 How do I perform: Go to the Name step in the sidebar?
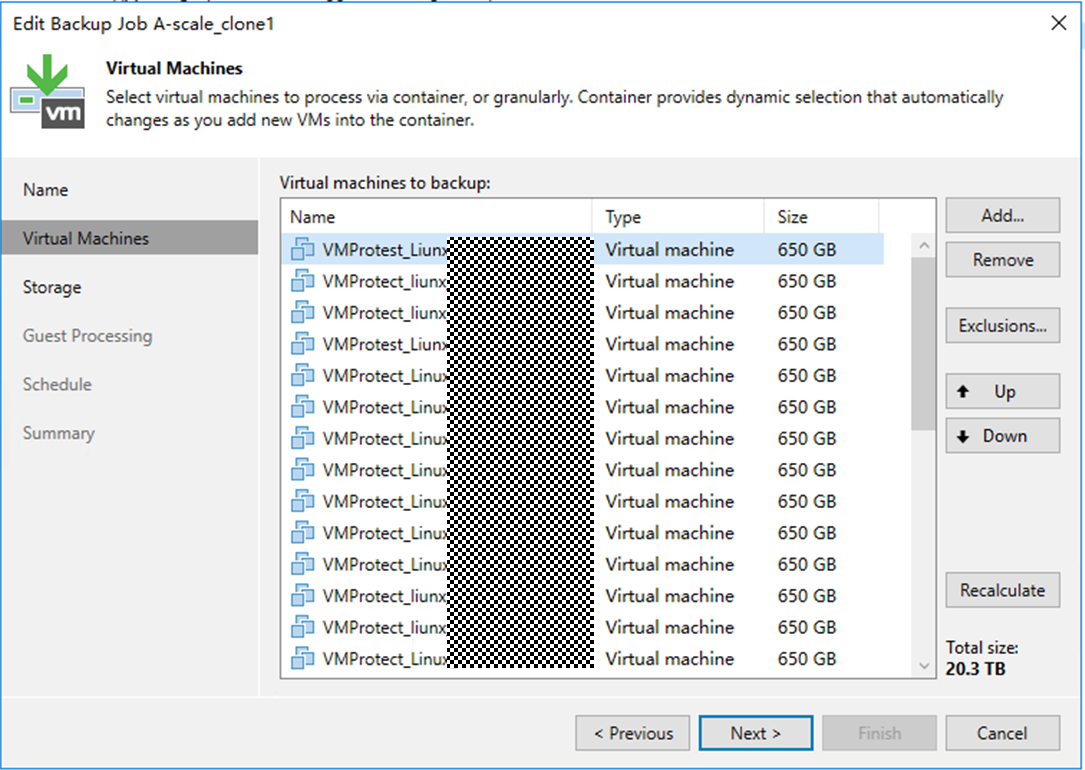[46, 190]
